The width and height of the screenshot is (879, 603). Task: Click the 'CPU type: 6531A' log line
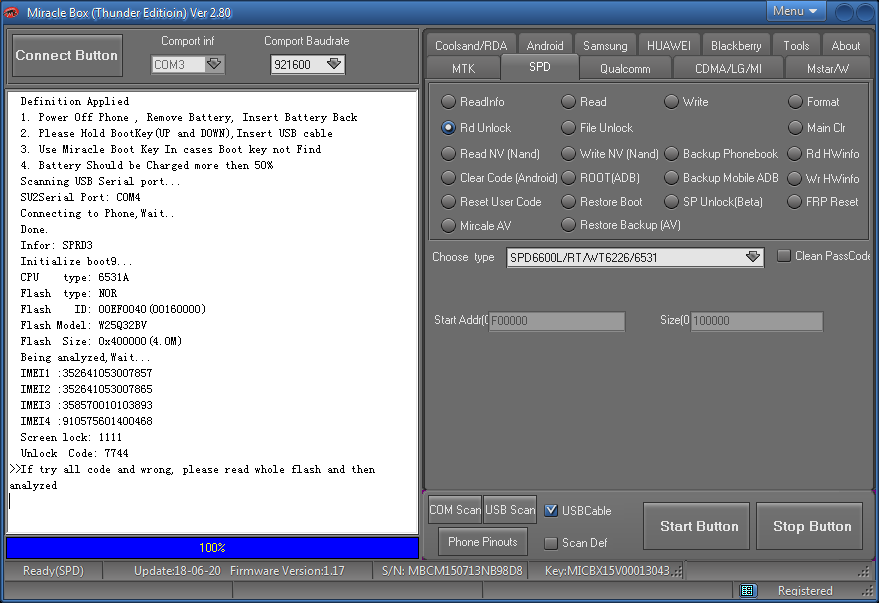point(75,277)
